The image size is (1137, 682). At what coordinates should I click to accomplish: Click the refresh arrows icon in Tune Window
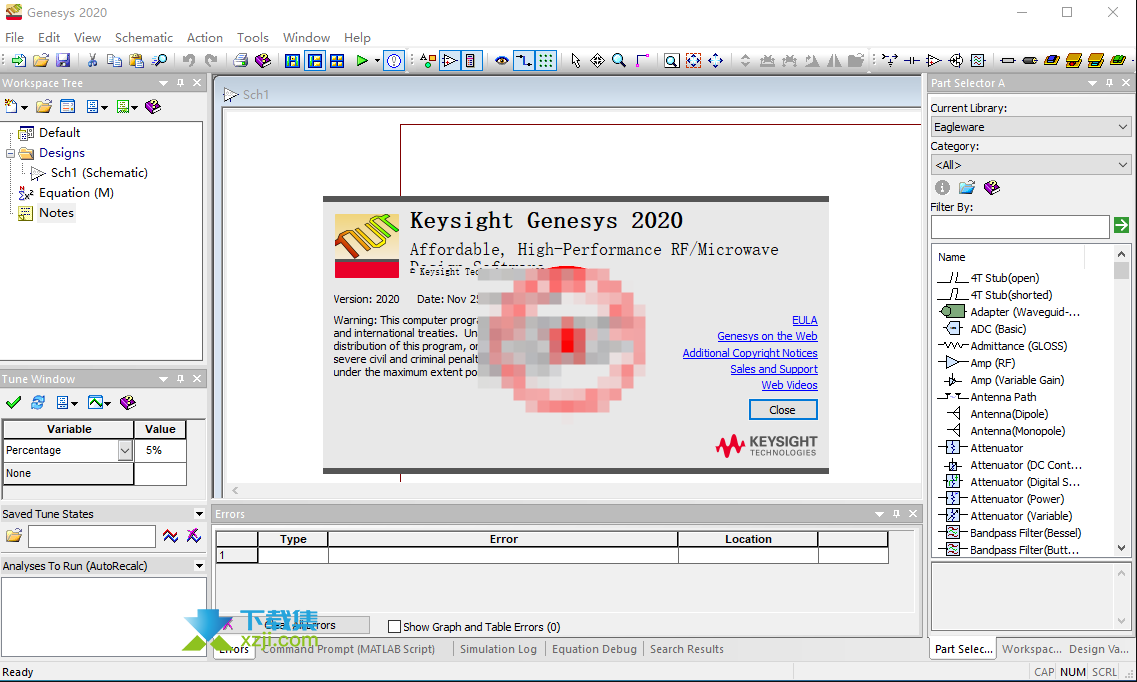pos(38,402)
